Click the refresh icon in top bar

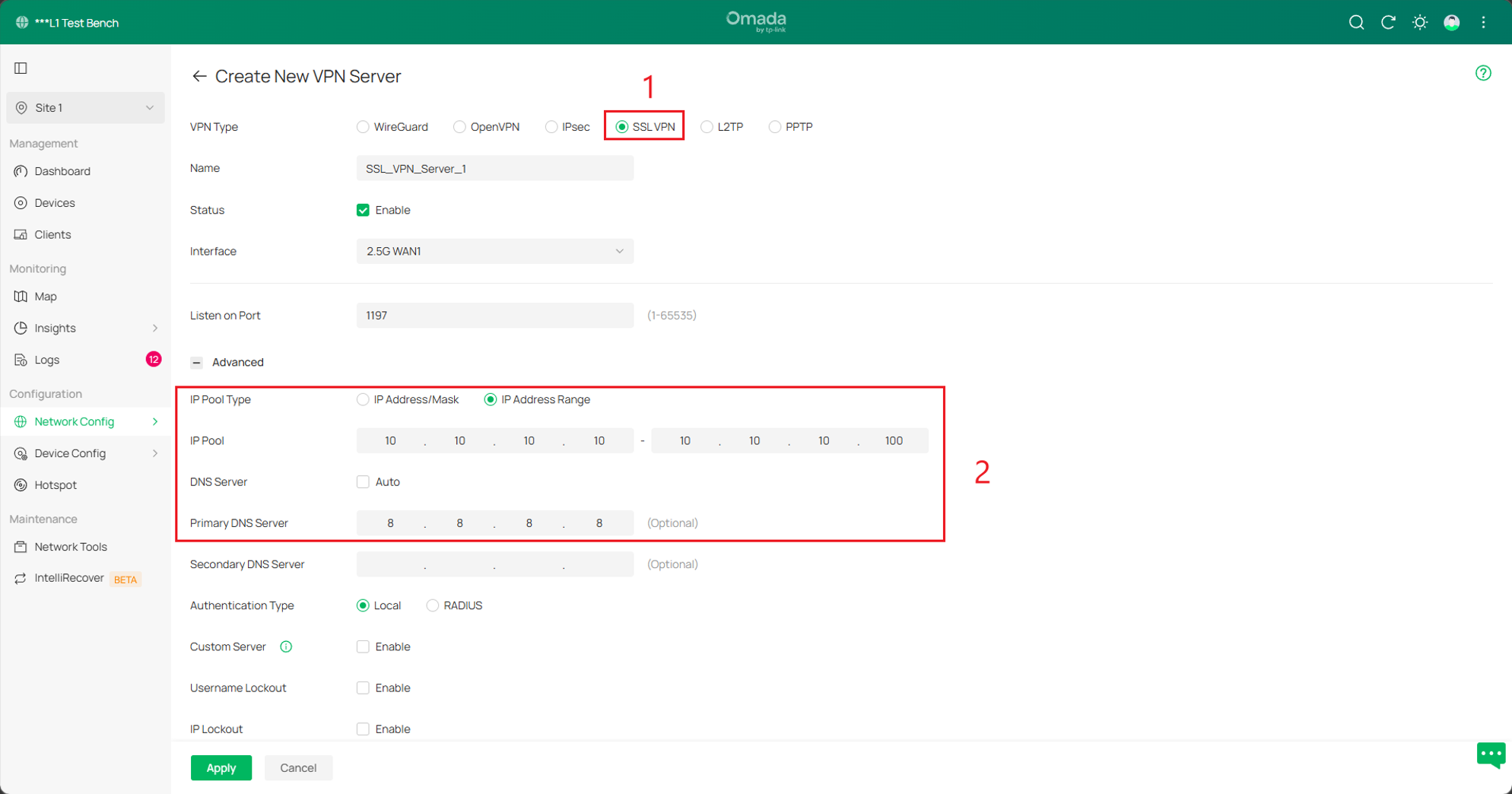pos(1388,22)
